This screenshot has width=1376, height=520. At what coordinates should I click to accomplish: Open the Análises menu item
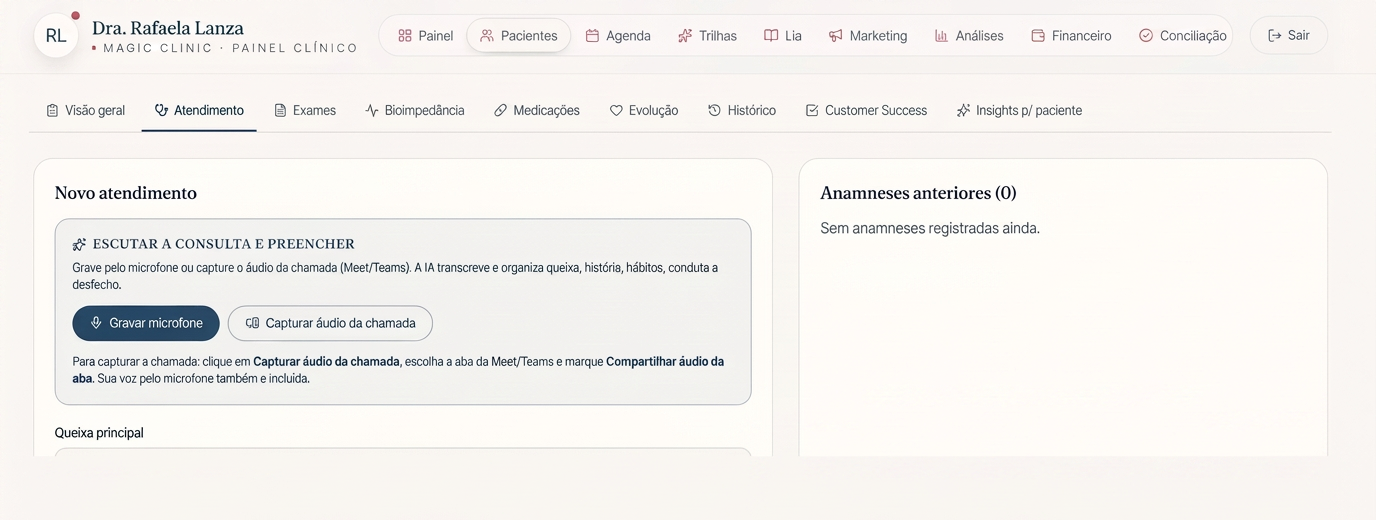point(969,36)
